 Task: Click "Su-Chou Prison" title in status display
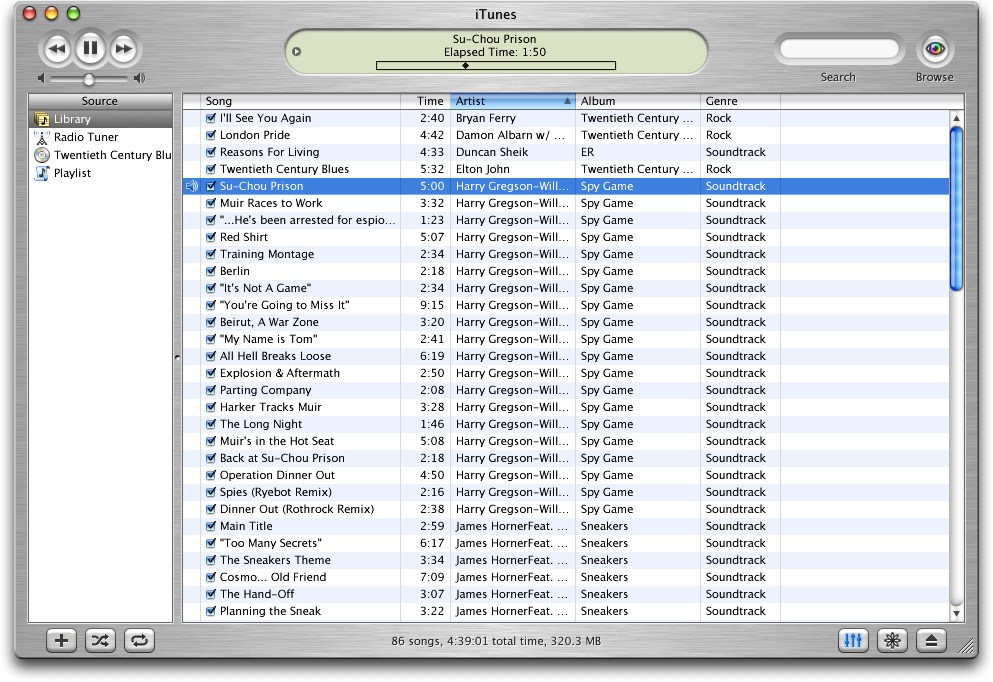click(495, 39)
